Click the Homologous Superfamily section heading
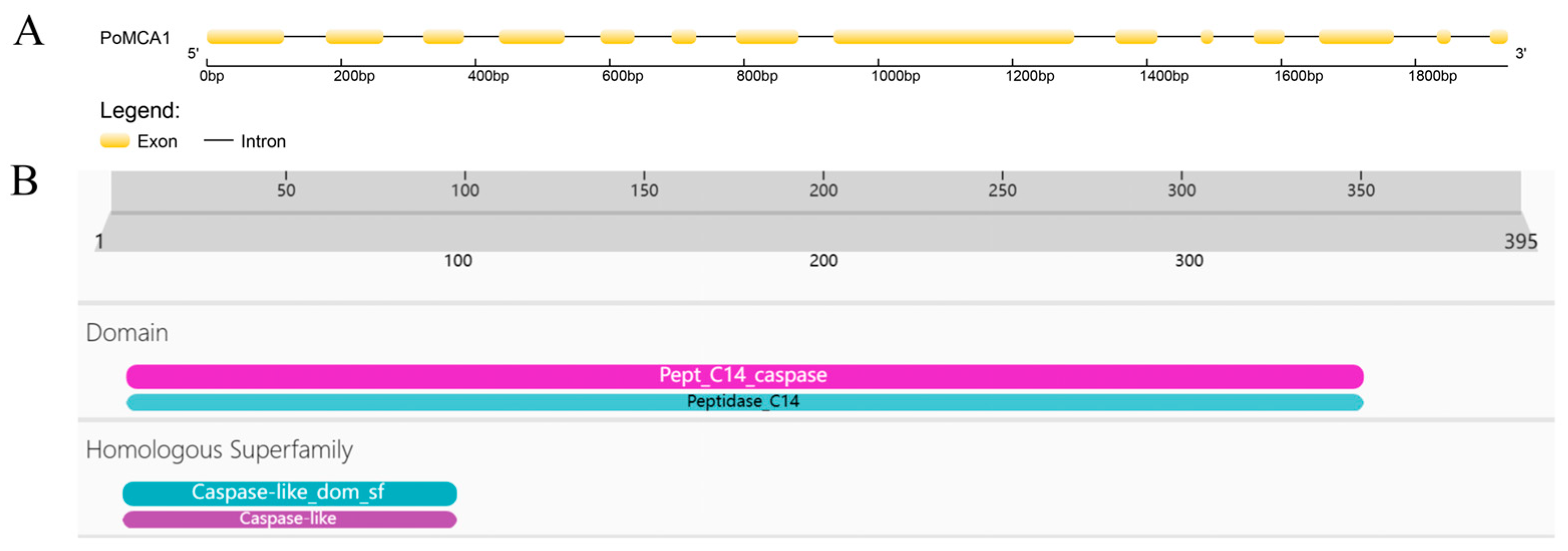This screenshot has width=1568, height=551. click(219, 450)
